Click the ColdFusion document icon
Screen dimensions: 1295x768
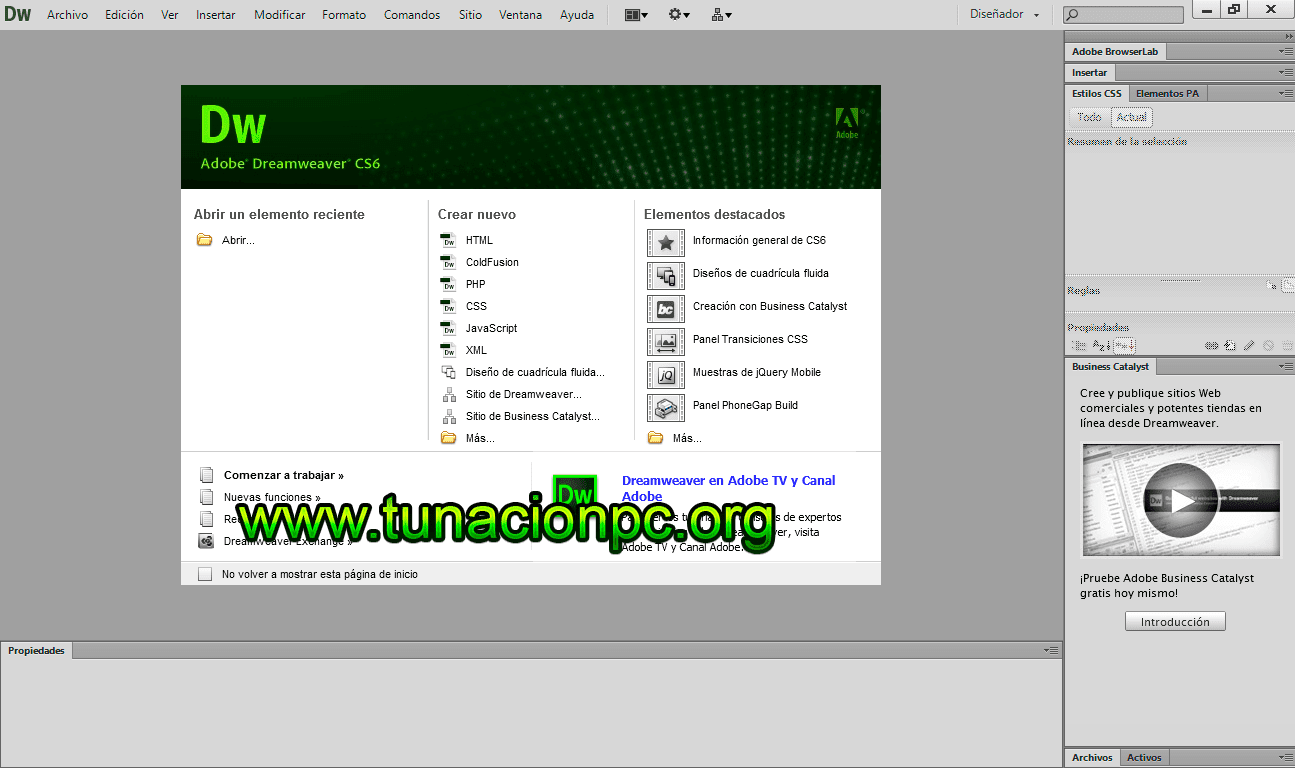[448, 262]
